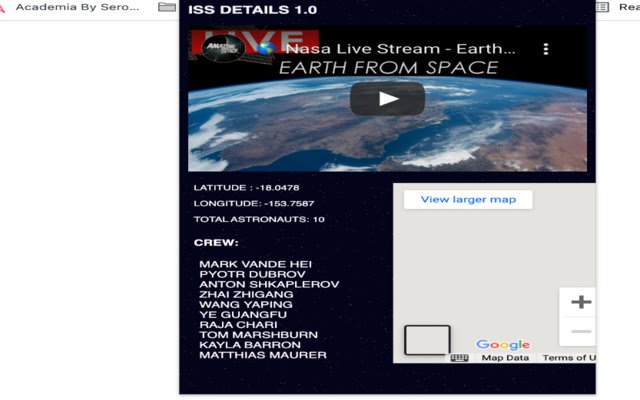Open the View larger map link

(468, 200)
